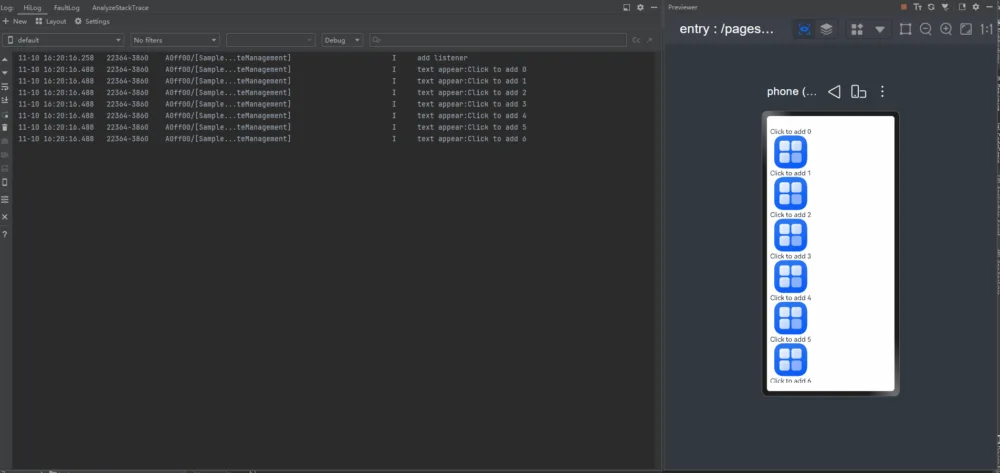Open the device dropdown showing default
Viewport: 1000px width, 473px height.
(x=63, y=40)
